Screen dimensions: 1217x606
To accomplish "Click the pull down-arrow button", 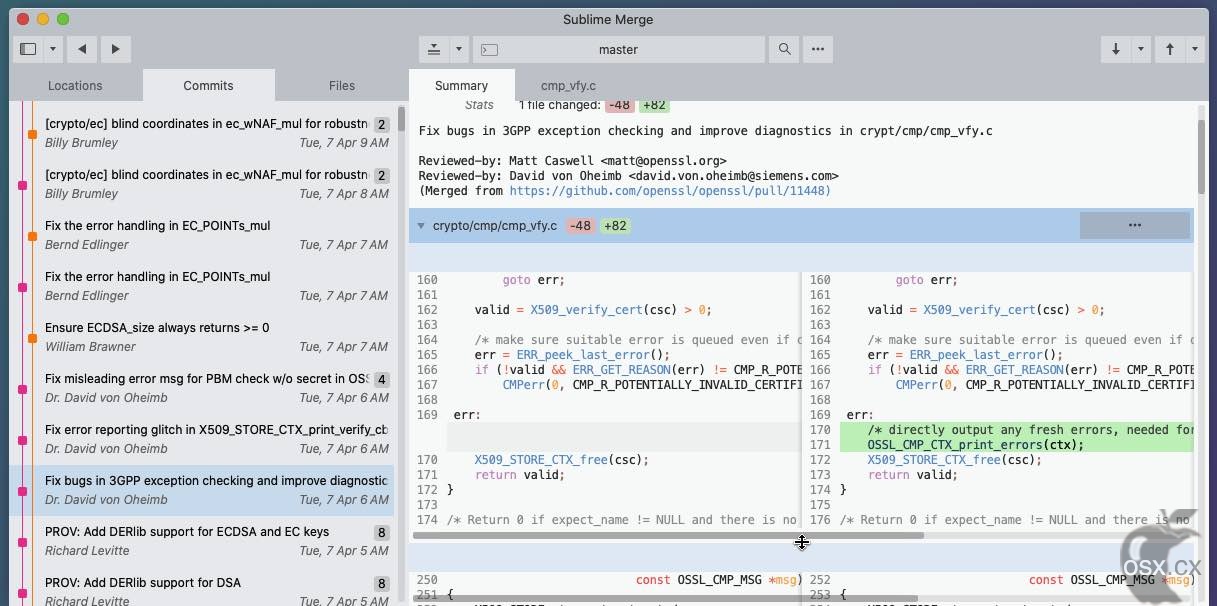I will [1116, 49].
